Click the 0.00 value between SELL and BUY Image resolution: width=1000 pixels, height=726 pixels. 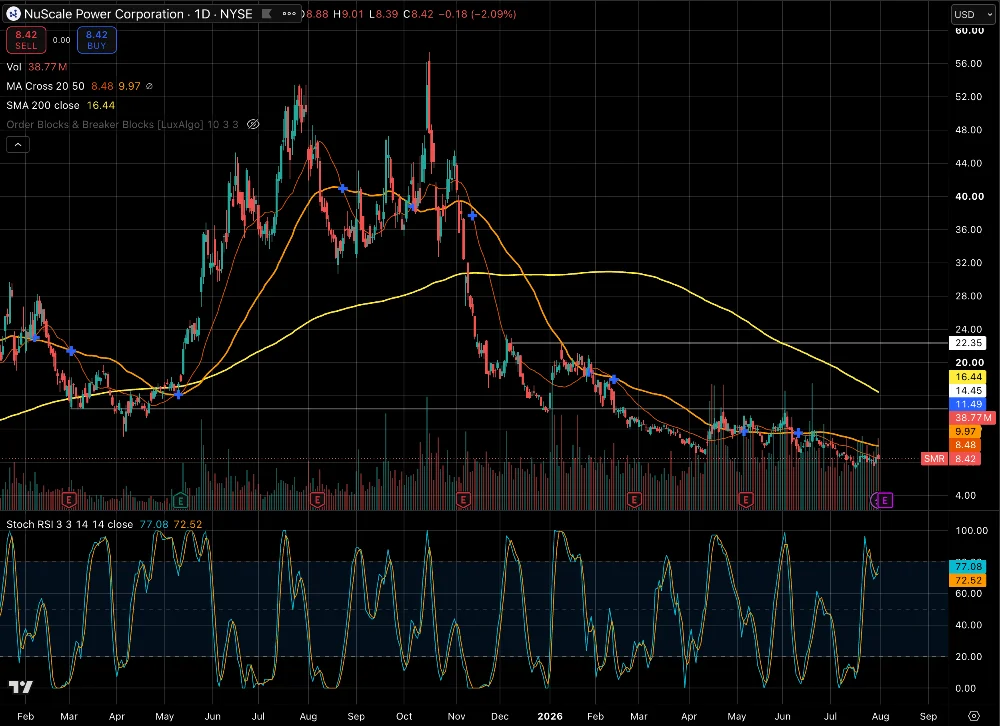point(61,40)
